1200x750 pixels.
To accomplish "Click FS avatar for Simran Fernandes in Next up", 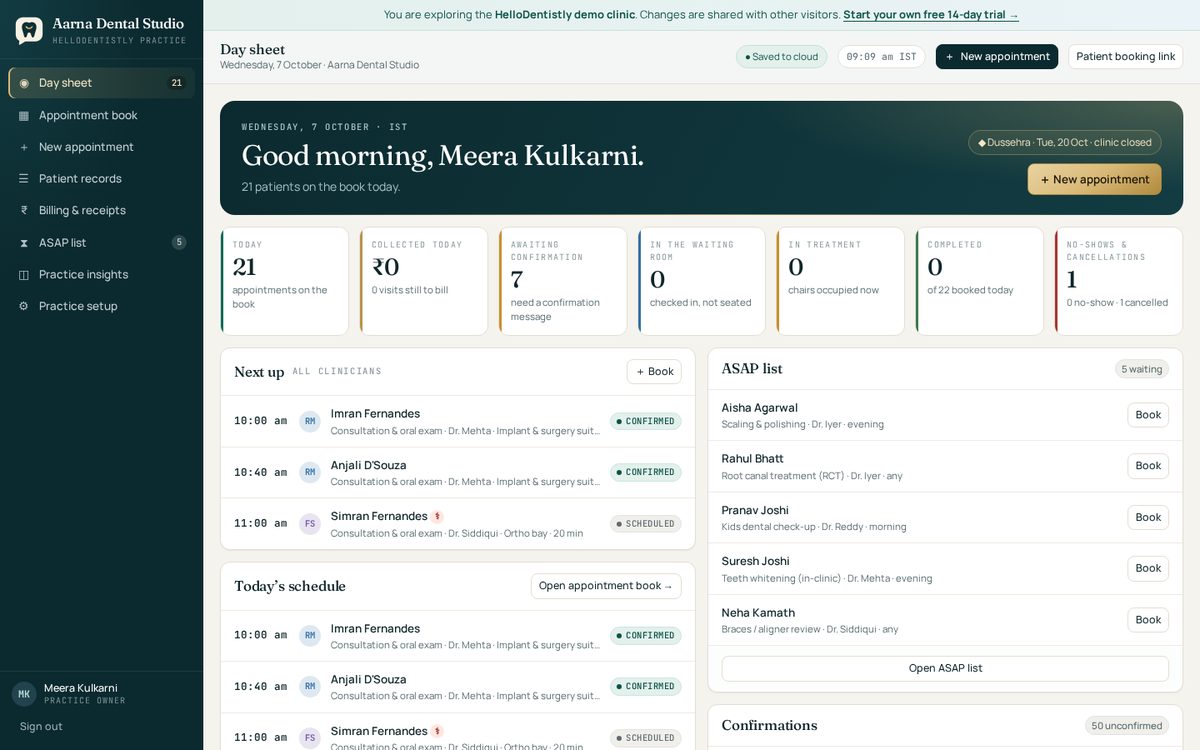I will (310, 523).
